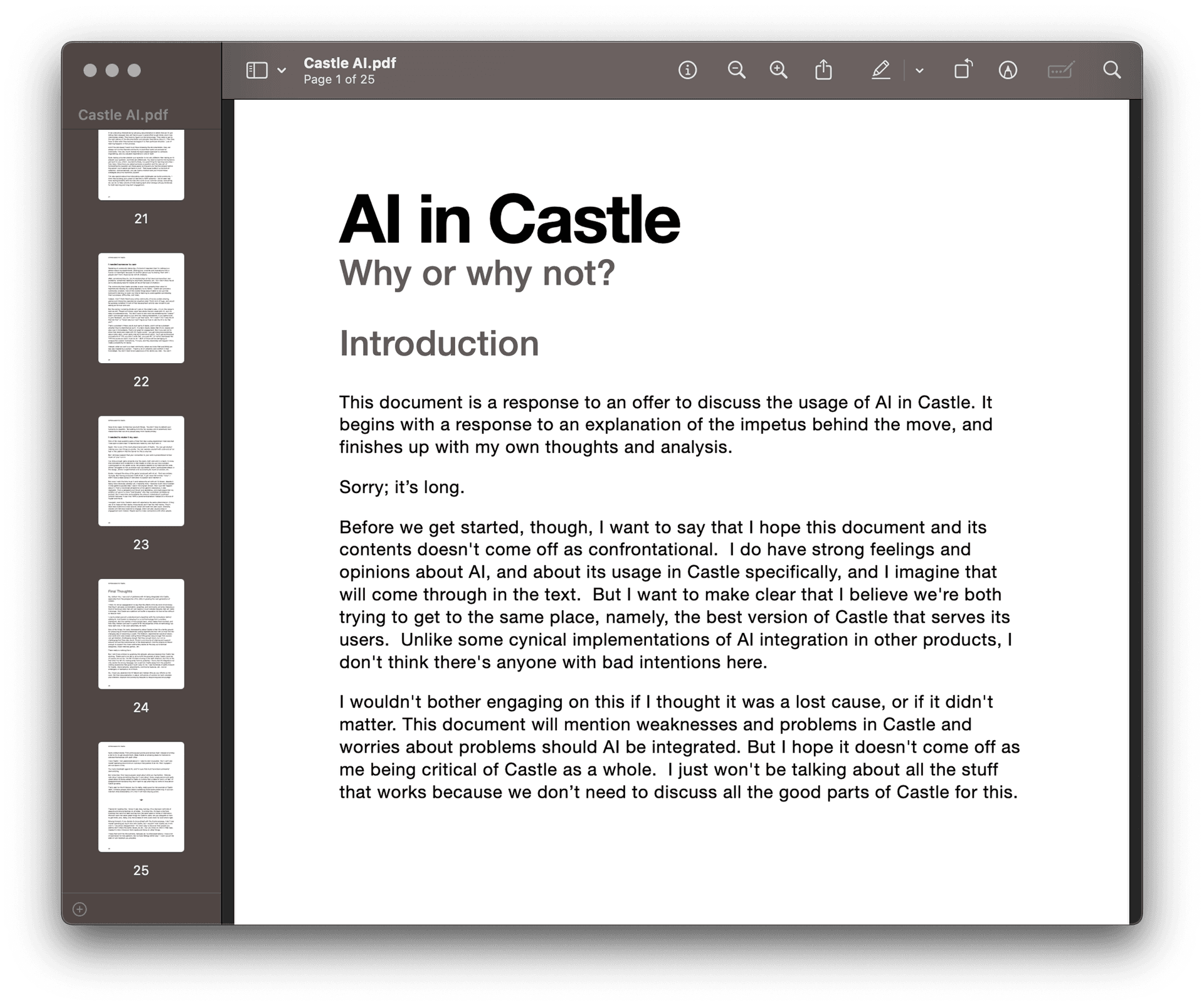
Task: Click the yellow minimize window button
Action: [112, 71]
